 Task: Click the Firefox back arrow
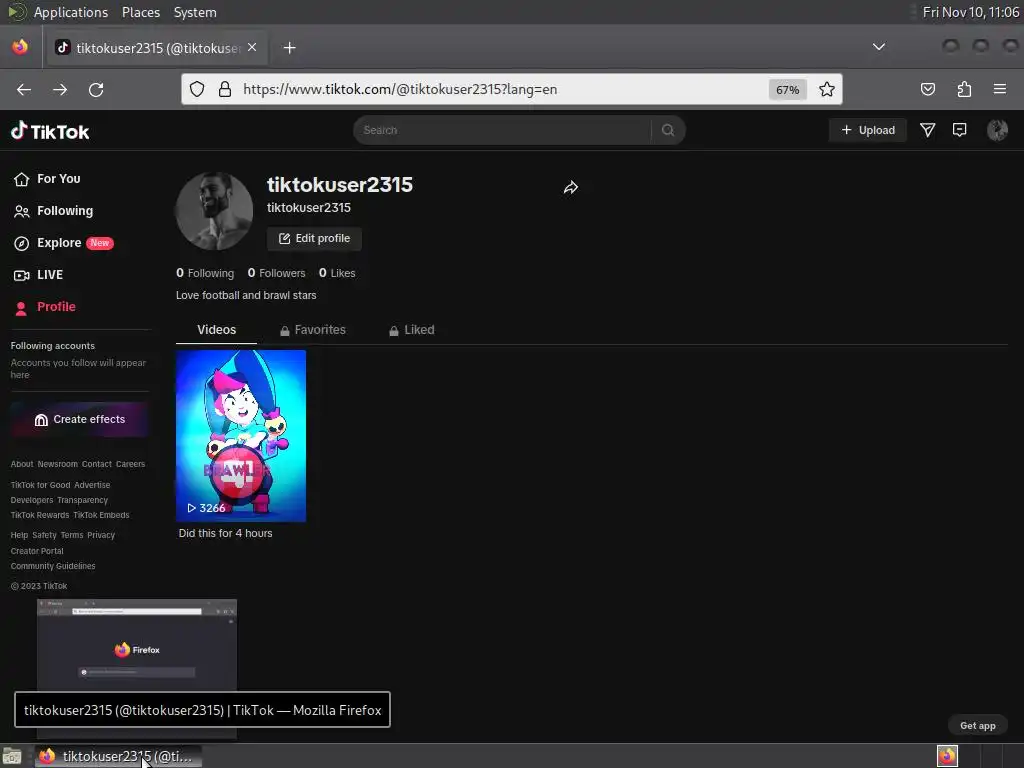pyautogui.click(x=24, y=89)
